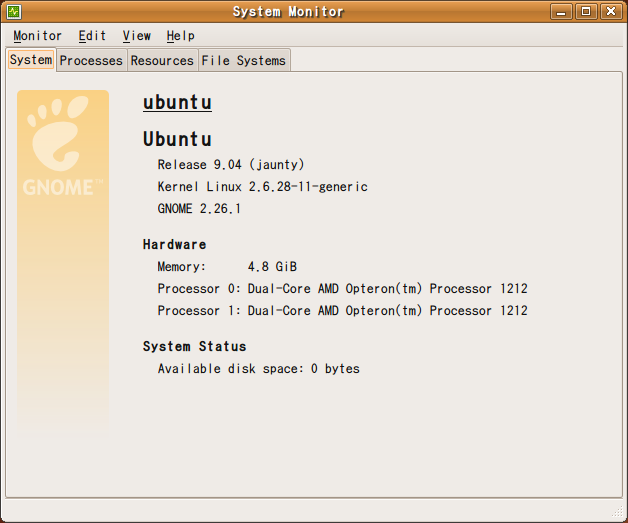The image size is (628, 523).
Task: Select the System tab
Action: (x=30, y=60)
